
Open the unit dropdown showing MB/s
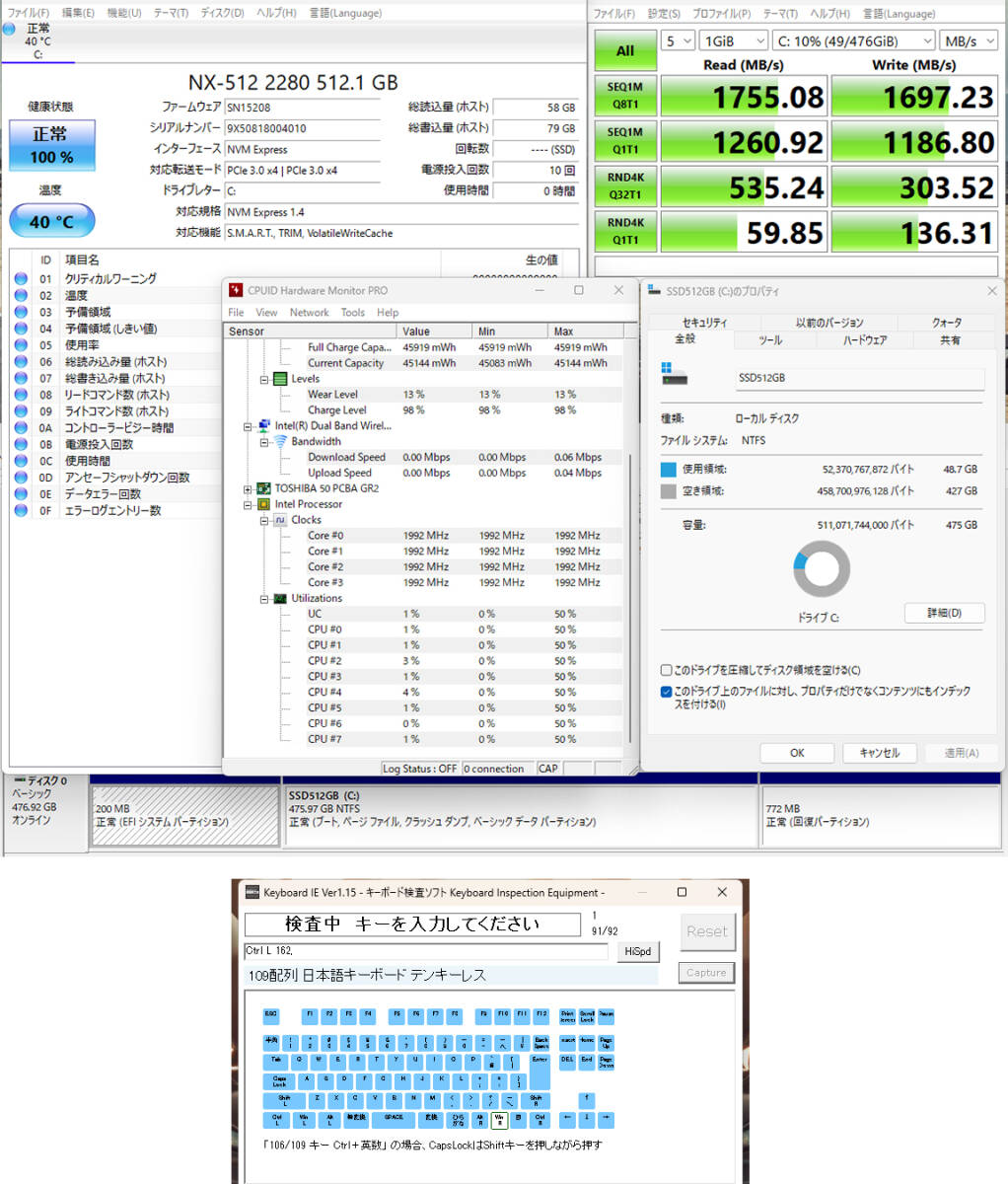[x=969, y=41]
